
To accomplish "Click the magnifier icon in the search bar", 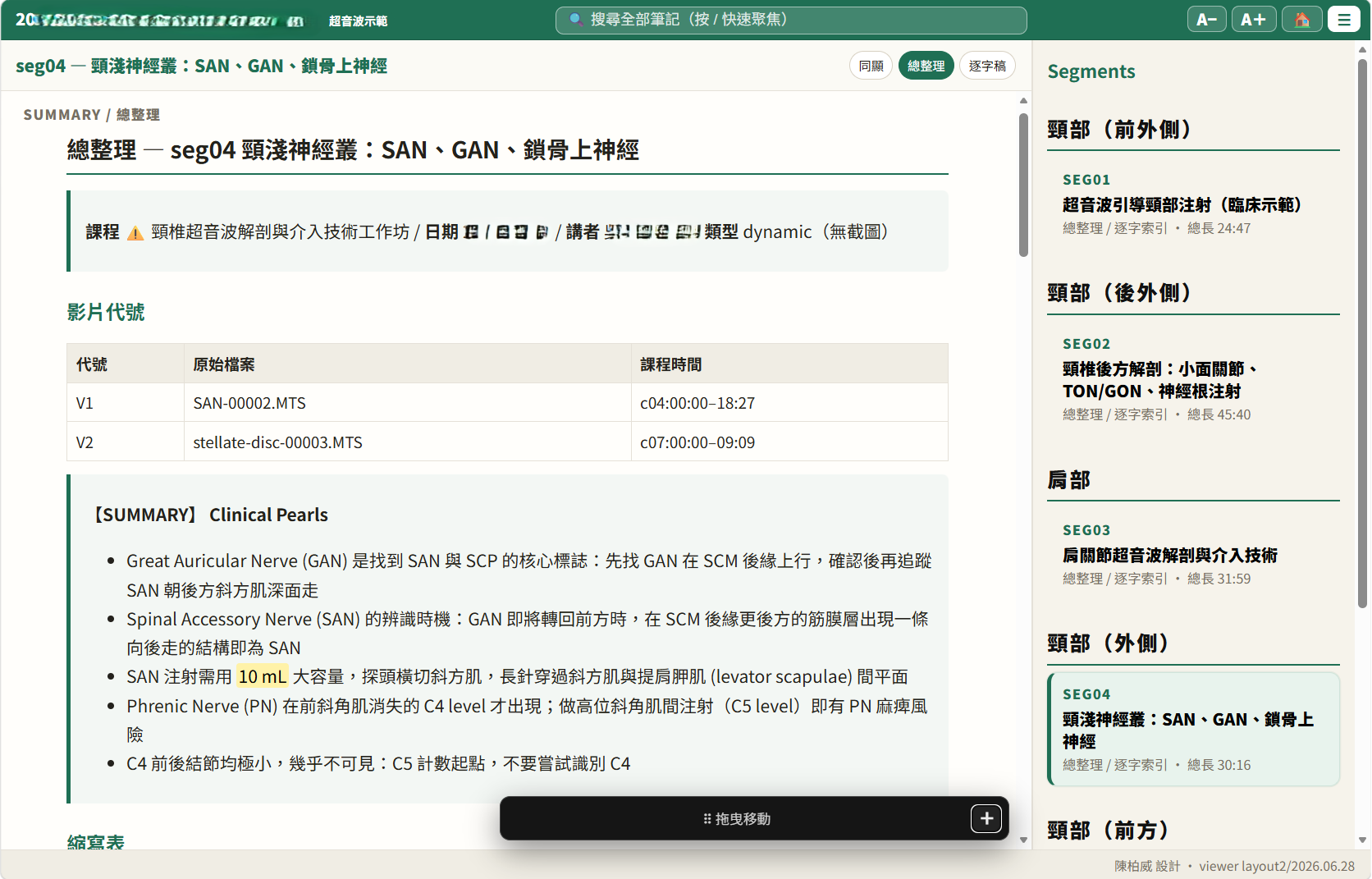I will [576, 19].
